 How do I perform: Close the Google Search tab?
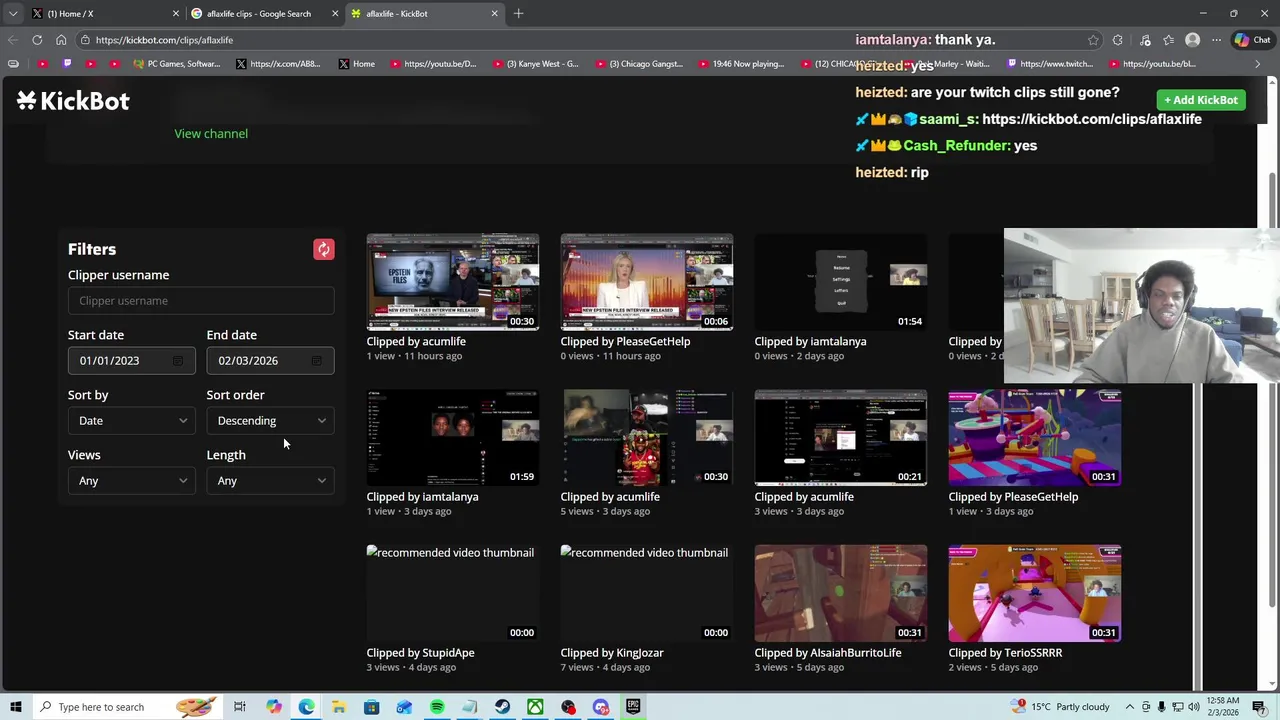tap(335, 14)
